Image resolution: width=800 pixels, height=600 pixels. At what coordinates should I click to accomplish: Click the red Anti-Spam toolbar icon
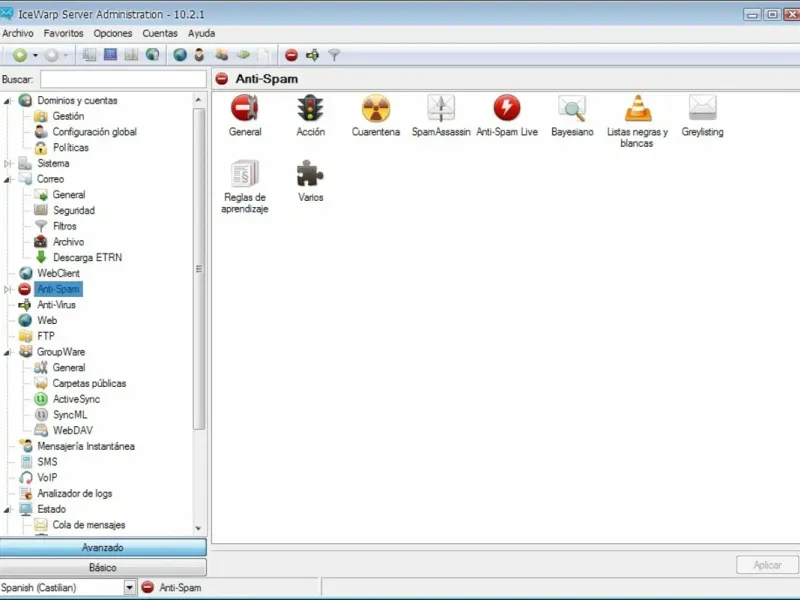click(291, 55)
